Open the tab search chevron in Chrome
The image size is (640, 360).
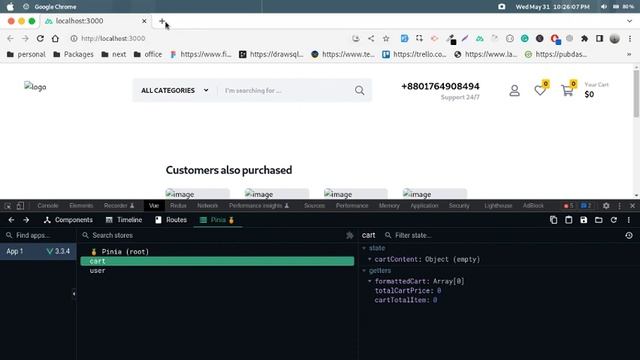629,21
